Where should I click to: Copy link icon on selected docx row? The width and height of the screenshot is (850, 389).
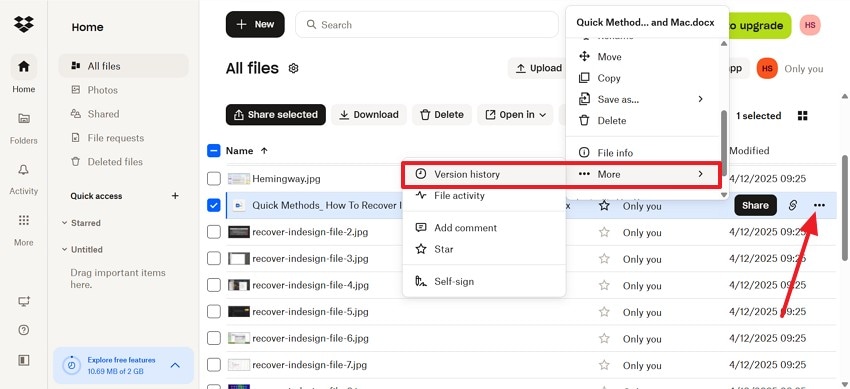793,205
